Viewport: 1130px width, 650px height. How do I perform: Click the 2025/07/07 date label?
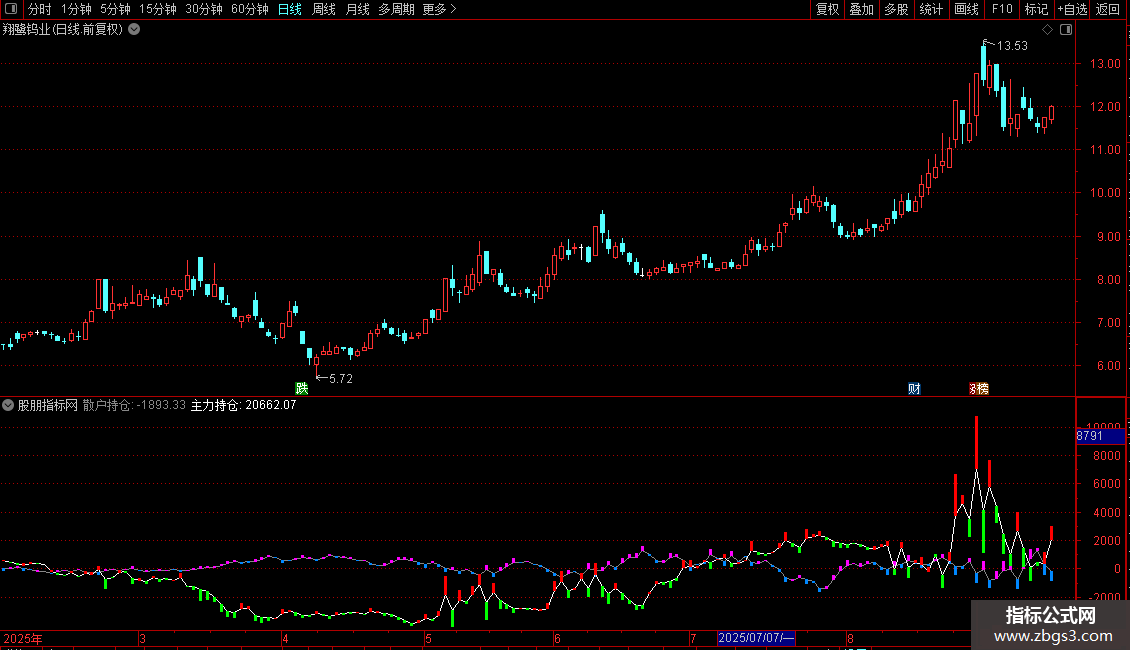pos(756,638)
